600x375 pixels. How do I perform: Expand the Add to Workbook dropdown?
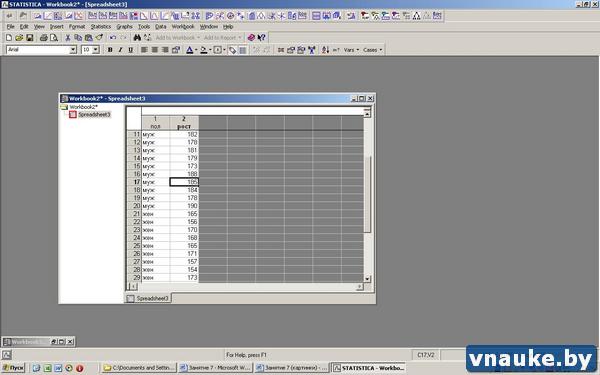[198, 38]
